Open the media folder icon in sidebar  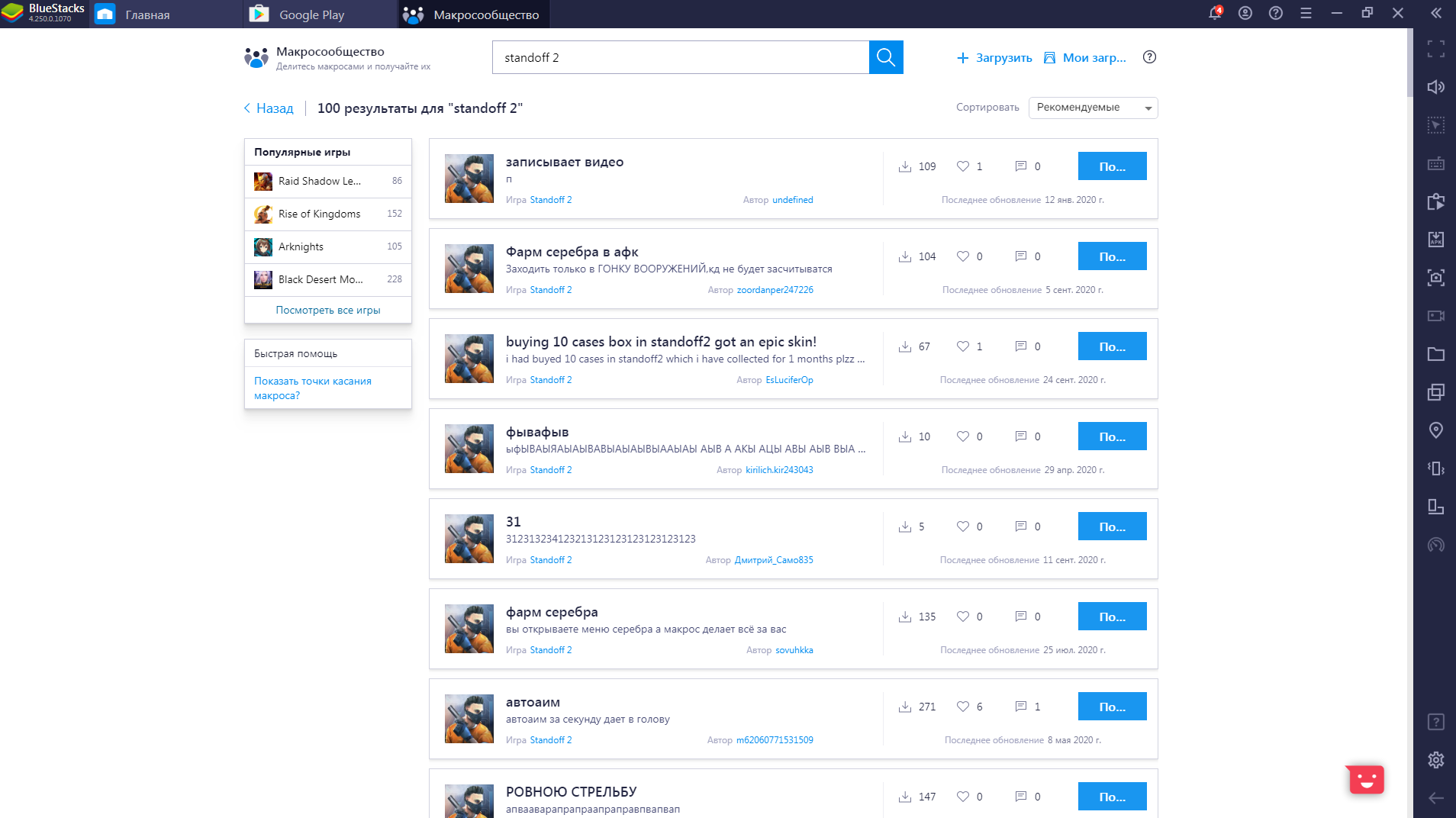[x=1436, y=354]
